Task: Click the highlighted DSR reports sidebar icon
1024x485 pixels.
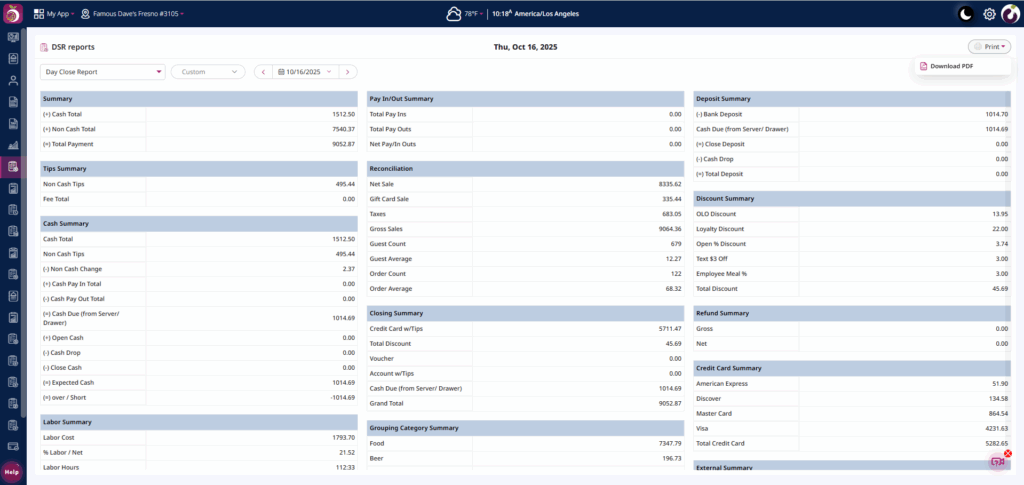Action: [x=13, y=166]
